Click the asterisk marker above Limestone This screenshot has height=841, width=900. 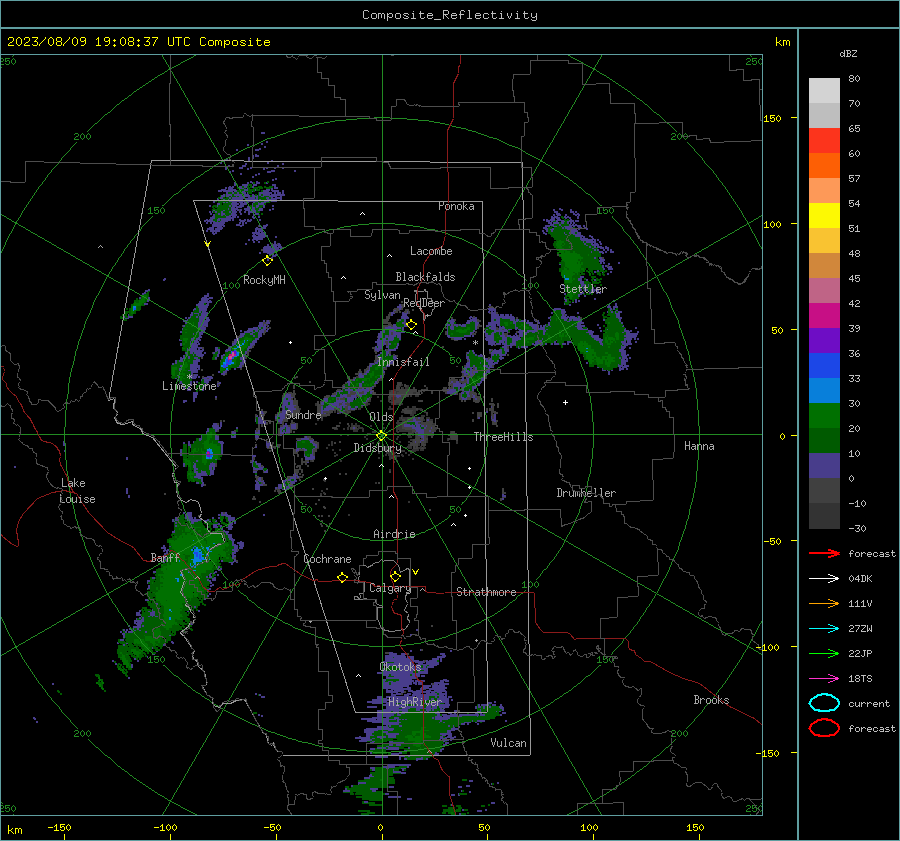189,377
